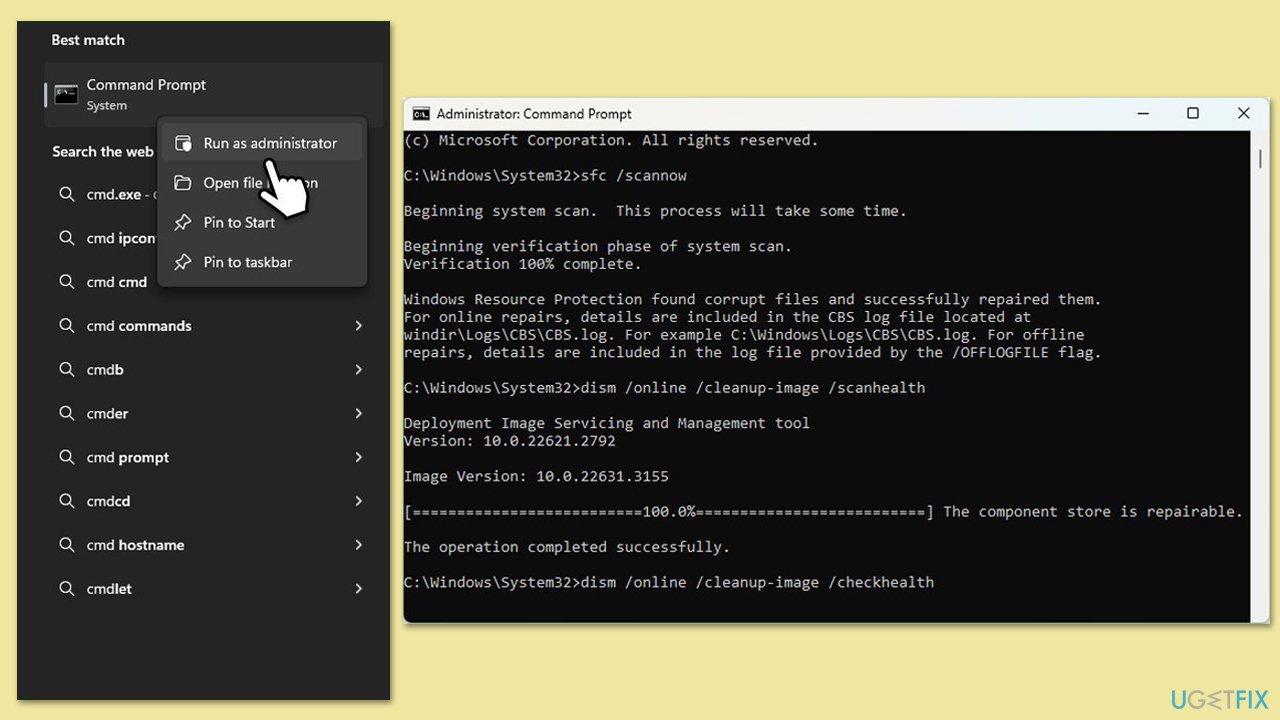Screen dimensions: 1280x720
Task: Click the Pin to Start pin icon
Action: coord(183,222)
